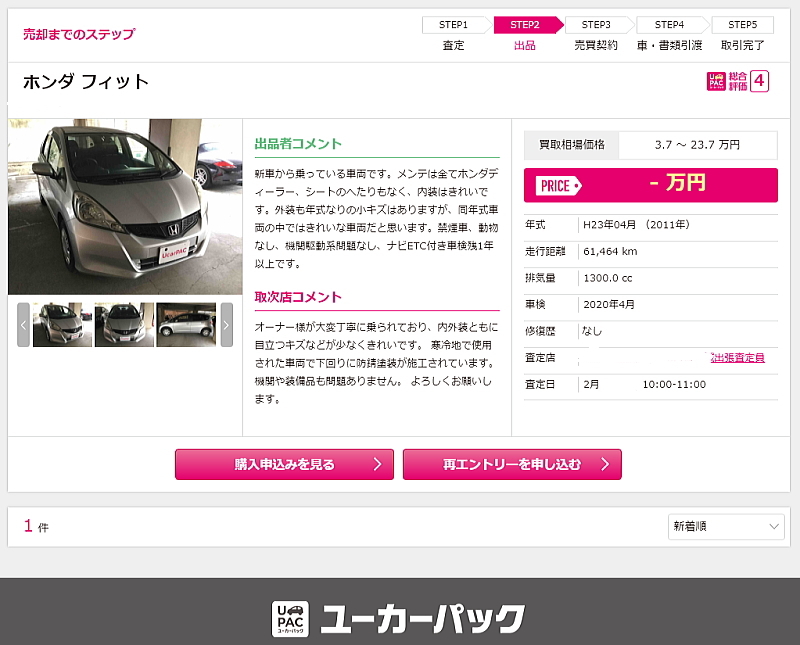This screenshot has width=800, height=645.
Task: Click the 排気量 value 1300.0 cc
Action: [608, 278]
